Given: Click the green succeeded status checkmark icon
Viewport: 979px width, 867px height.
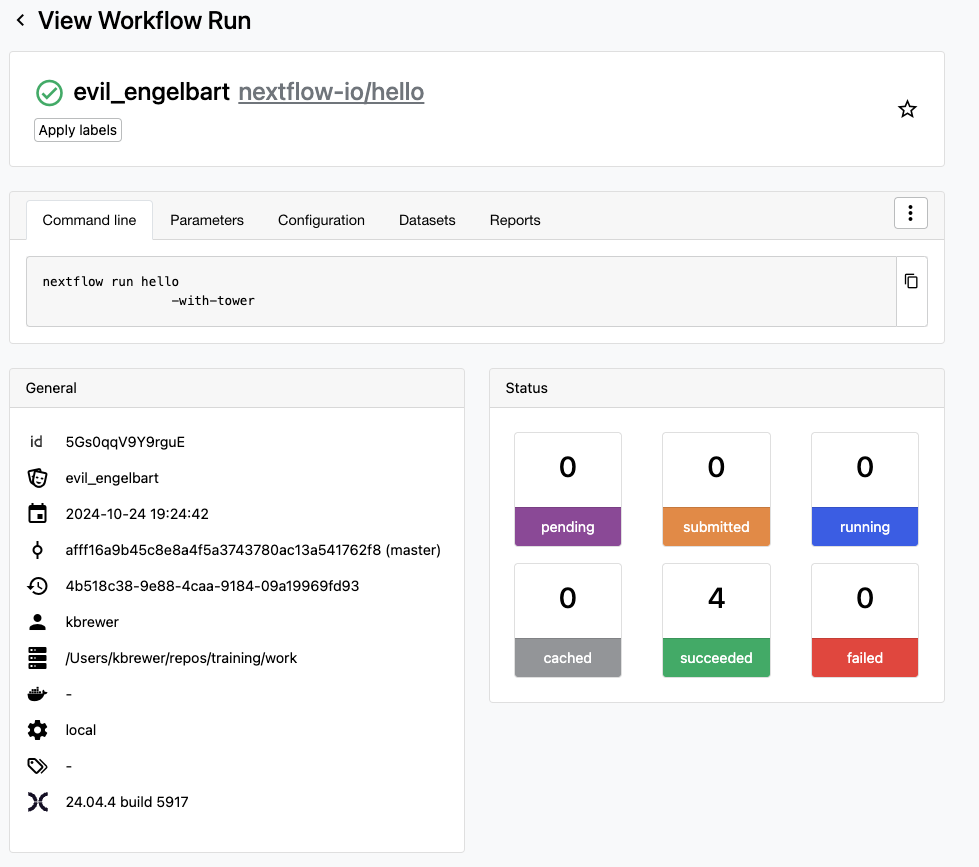Looking at the screenshot, I should [x=49, y=93].
